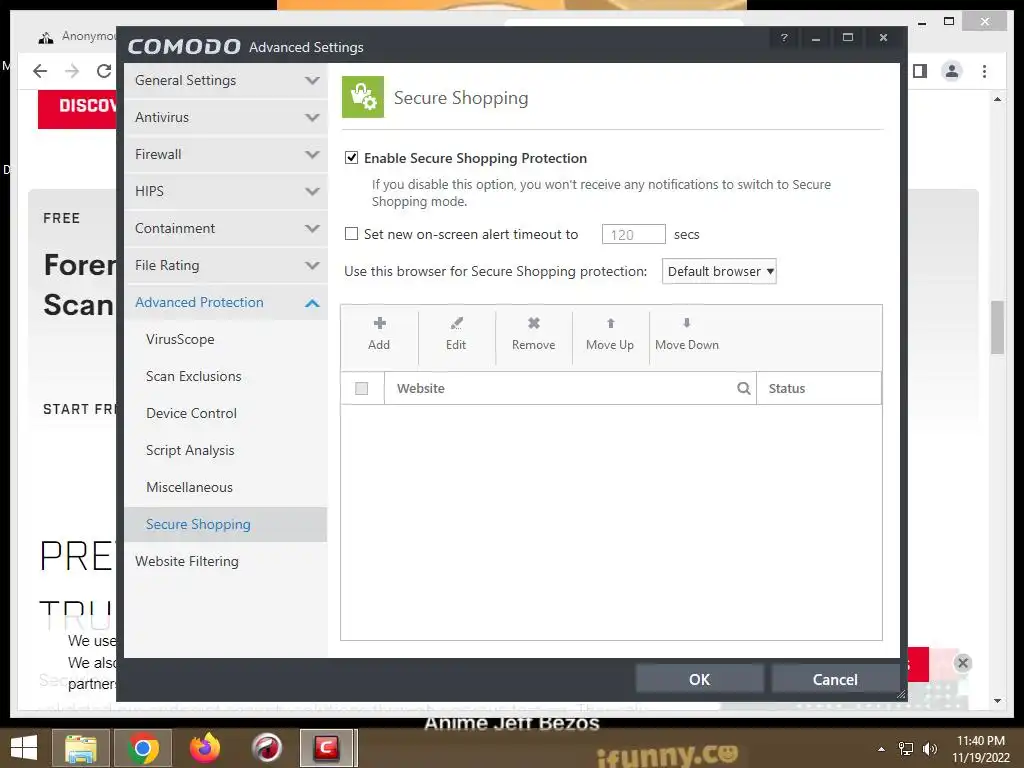
Task: Open Chrome three-dot menu
Action: pyautogui.click(x=984, y=71)
